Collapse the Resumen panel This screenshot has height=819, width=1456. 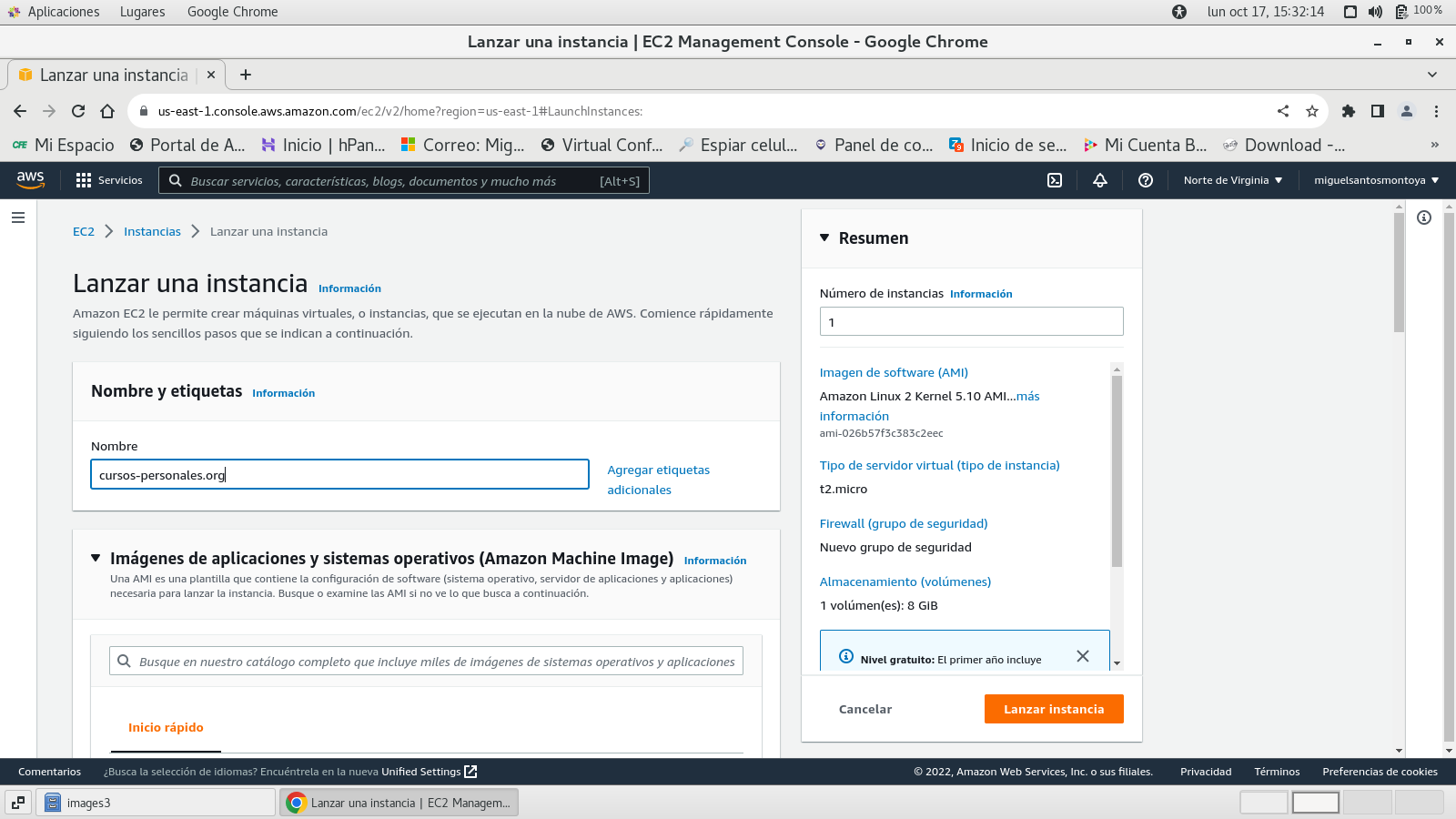tap(824, 238)
